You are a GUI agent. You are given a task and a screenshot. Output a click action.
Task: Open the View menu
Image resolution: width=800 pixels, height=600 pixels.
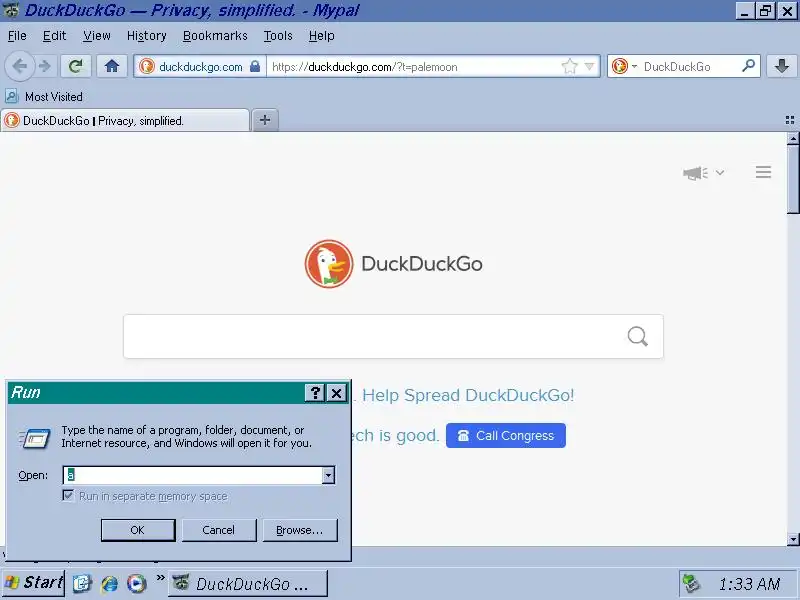pyautogui.click(x=96, y=36)
